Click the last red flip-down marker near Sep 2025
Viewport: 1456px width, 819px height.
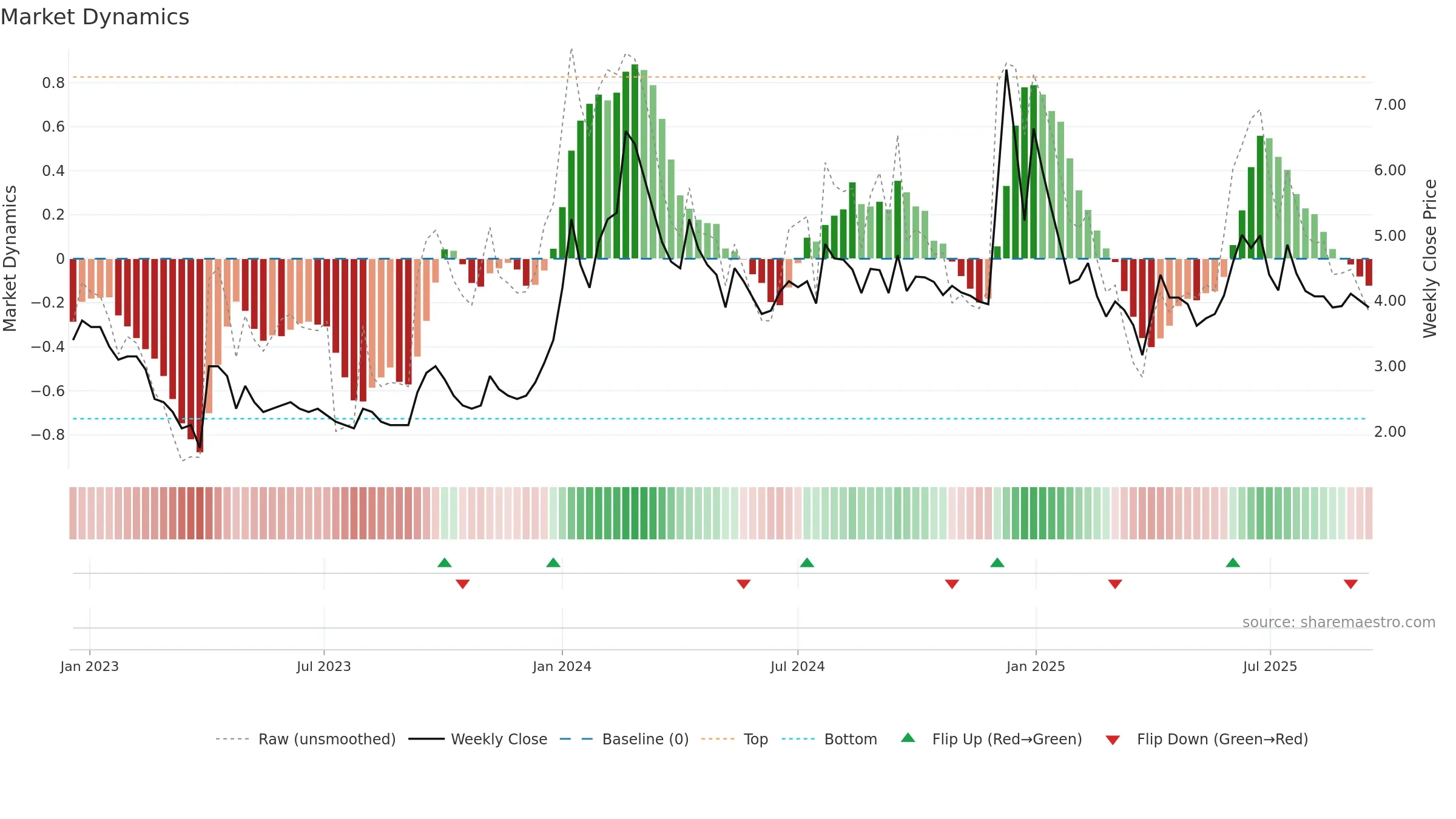(x=1350, y=584)
